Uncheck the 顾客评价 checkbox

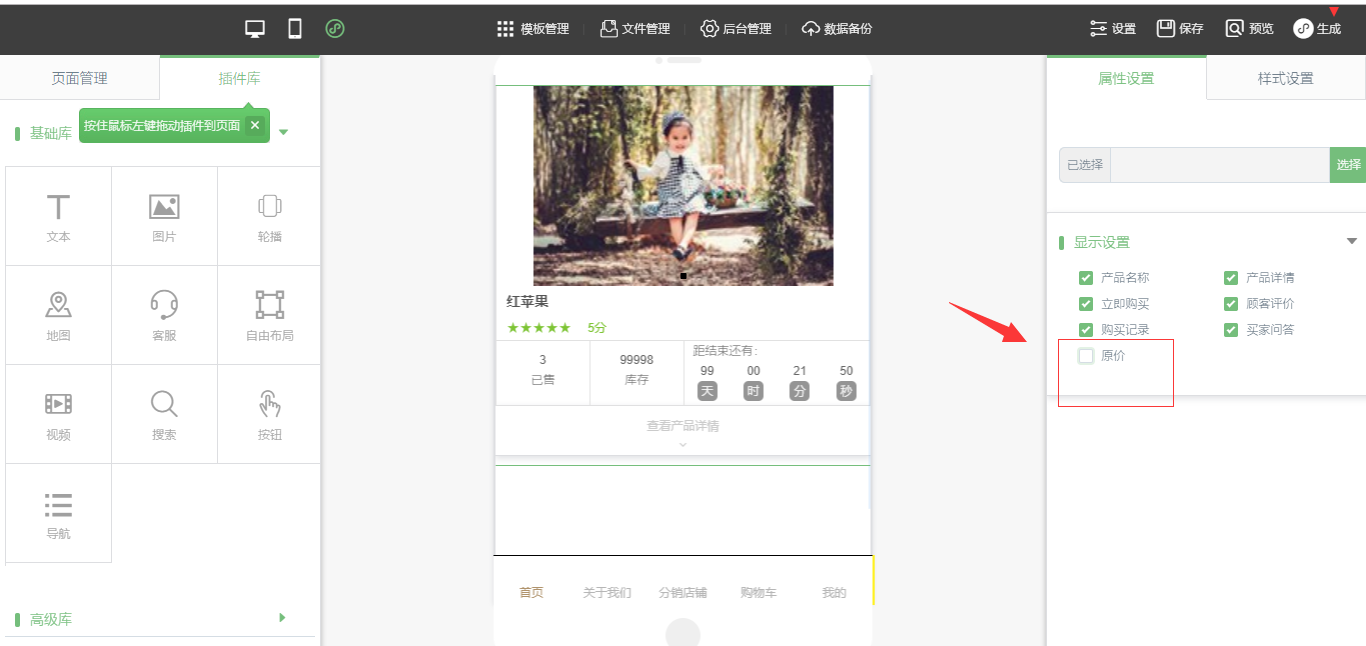(x=1231, y=304)
